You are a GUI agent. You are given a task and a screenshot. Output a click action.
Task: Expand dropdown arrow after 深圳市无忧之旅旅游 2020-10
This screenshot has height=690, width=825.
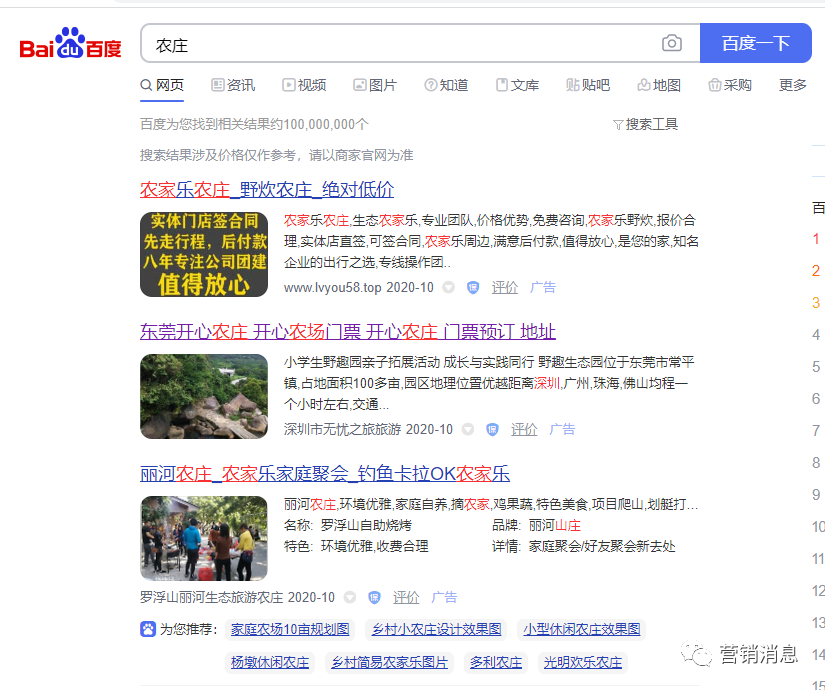click(468, 429)
